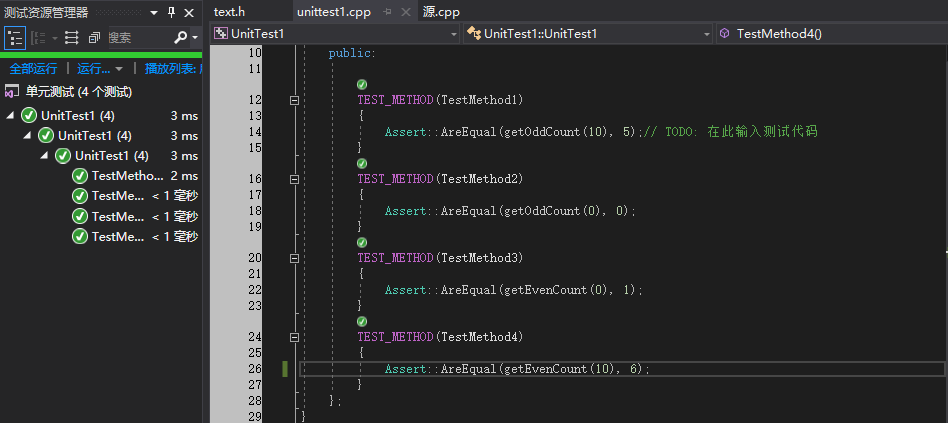Click getEvenCount(10) in line 26
948x423 pixels.
click(559, 369)
